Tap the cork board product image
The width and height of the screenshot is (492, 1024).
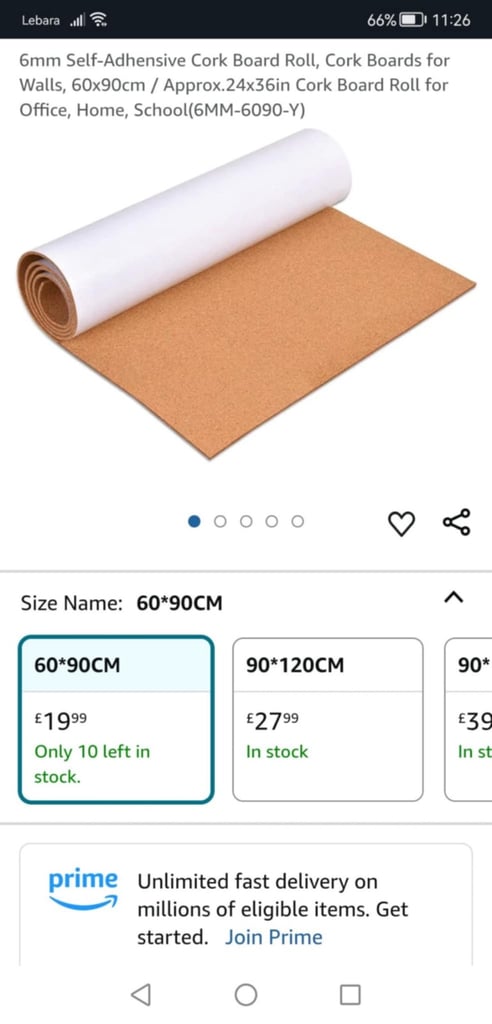click(246, 294)
